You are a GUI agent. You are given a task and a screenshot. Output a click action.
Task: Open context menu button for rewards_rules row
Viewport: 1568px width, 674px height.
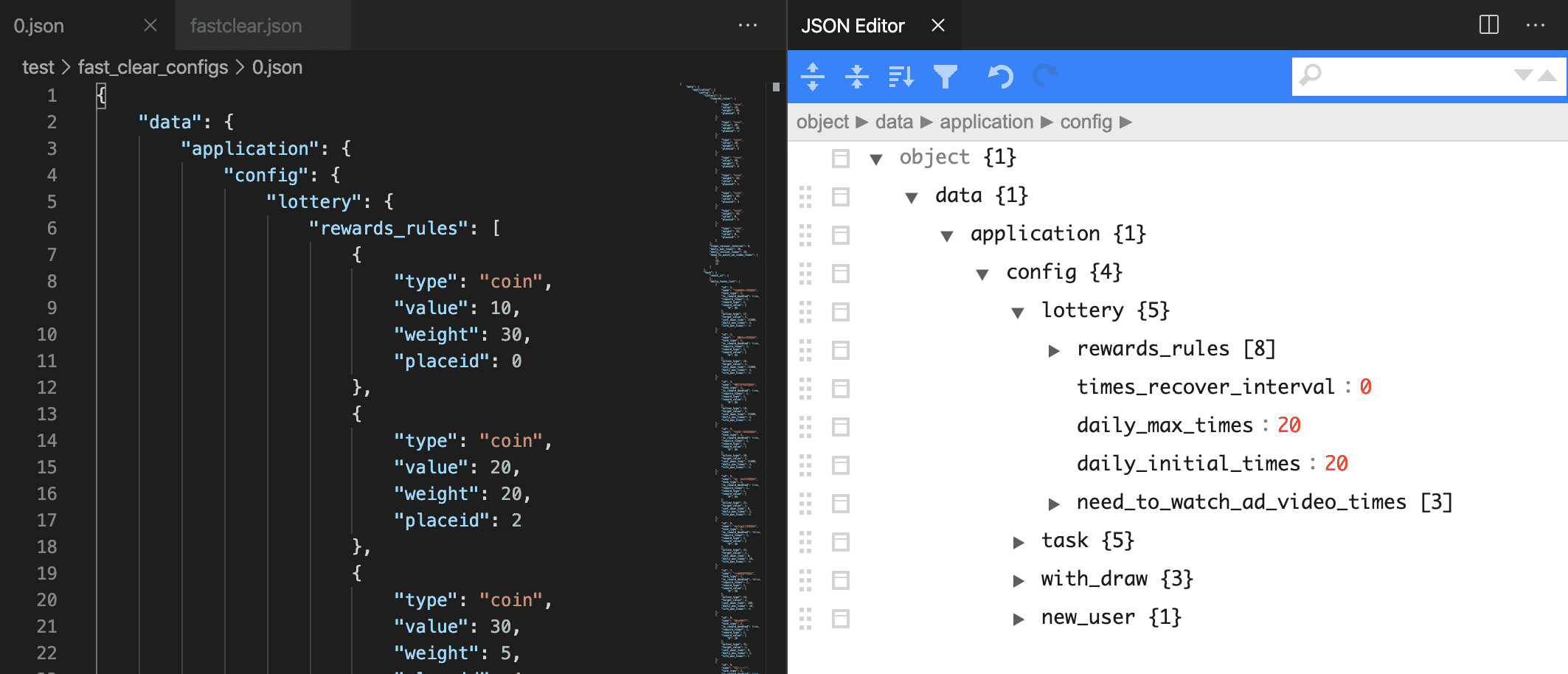pyautogui.click(x=840, y=350)
